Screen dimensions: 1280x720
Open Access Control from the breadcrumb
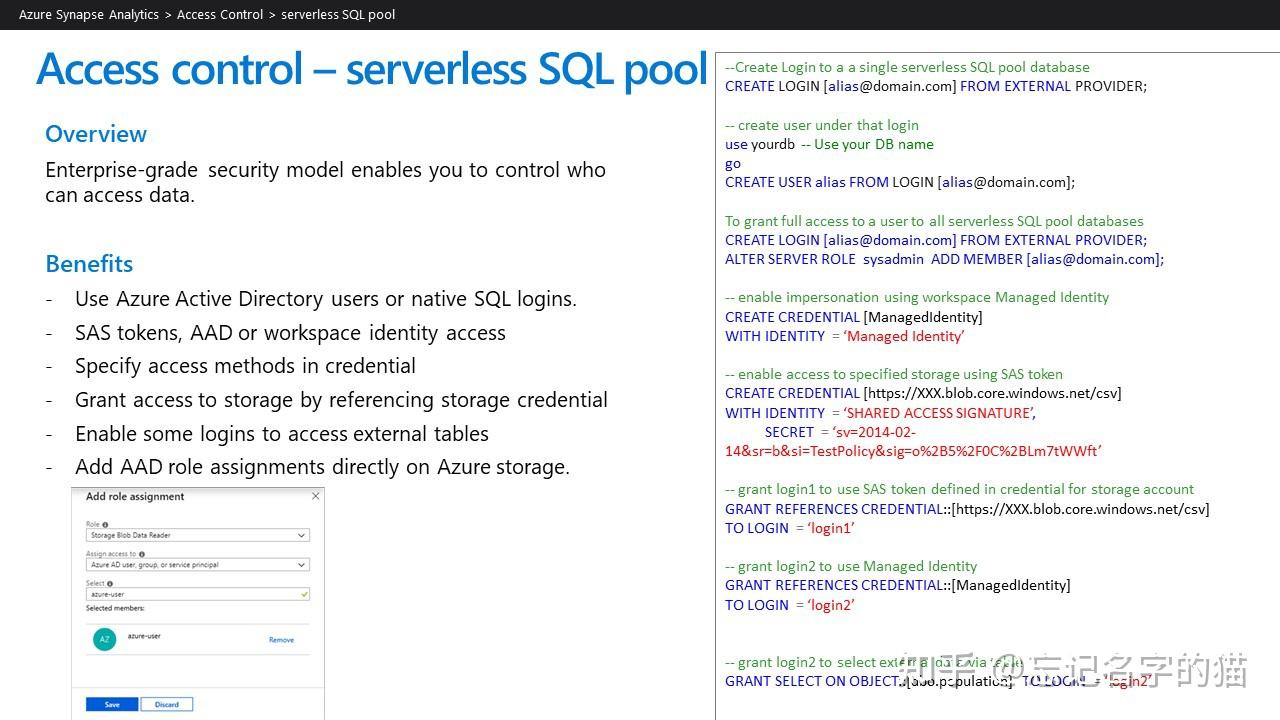pyautogui.click(x=220, y=15)
